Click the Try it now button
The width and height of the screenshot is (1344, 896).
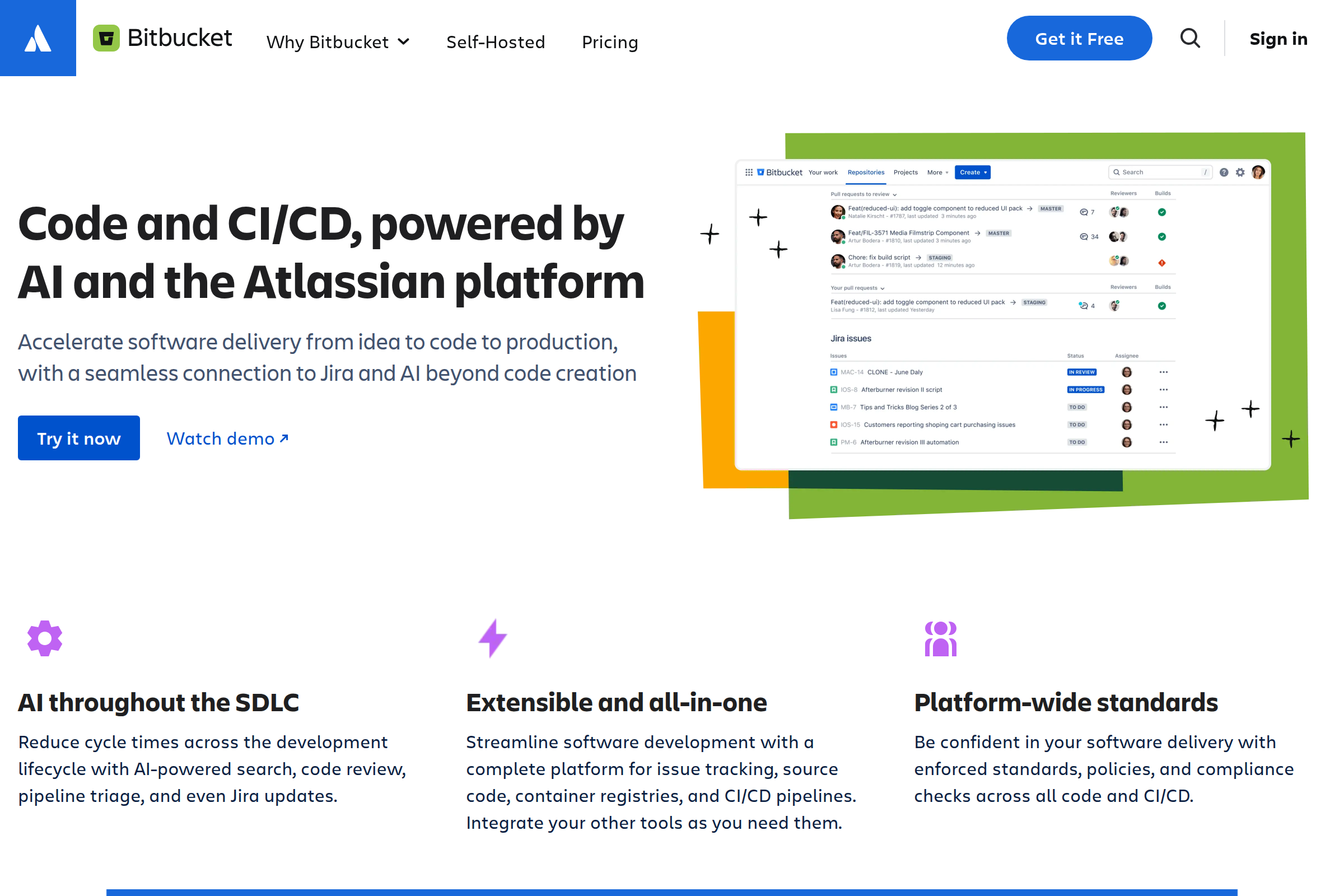[x=79, y=438]
